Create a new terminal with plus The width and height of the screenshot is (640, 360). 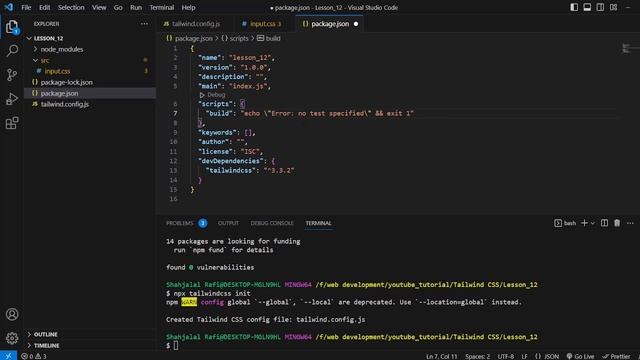coord(584,223)
